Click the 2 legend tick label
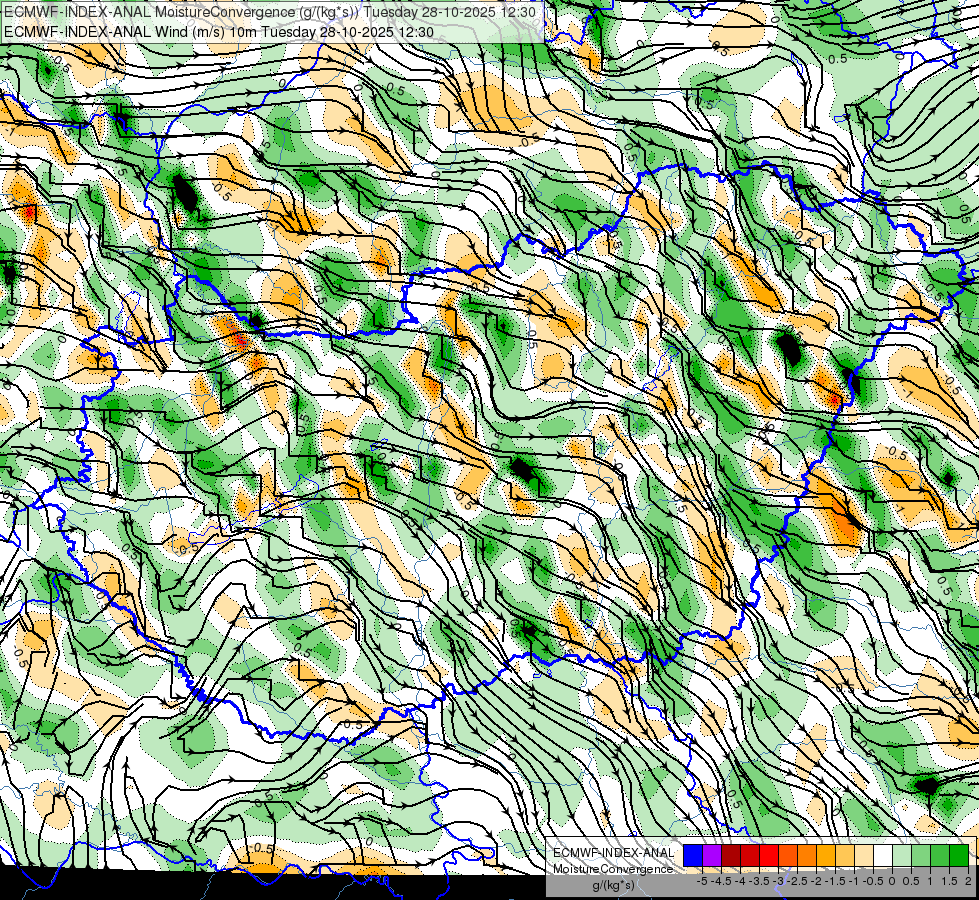This screenshot has height=900, width=979. (968, 881)
